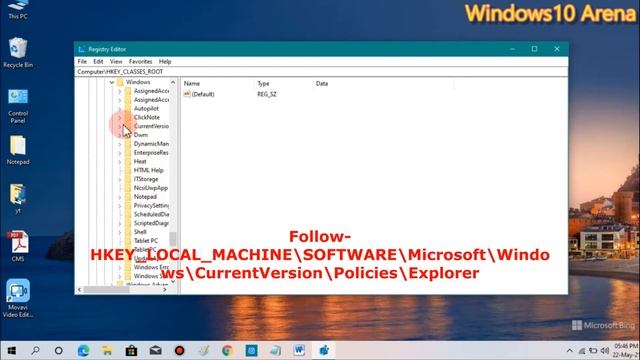Viewport: 640px width, 360px height.
Task: Select the NcsiUwpApp key
Action: coord(151,188)
